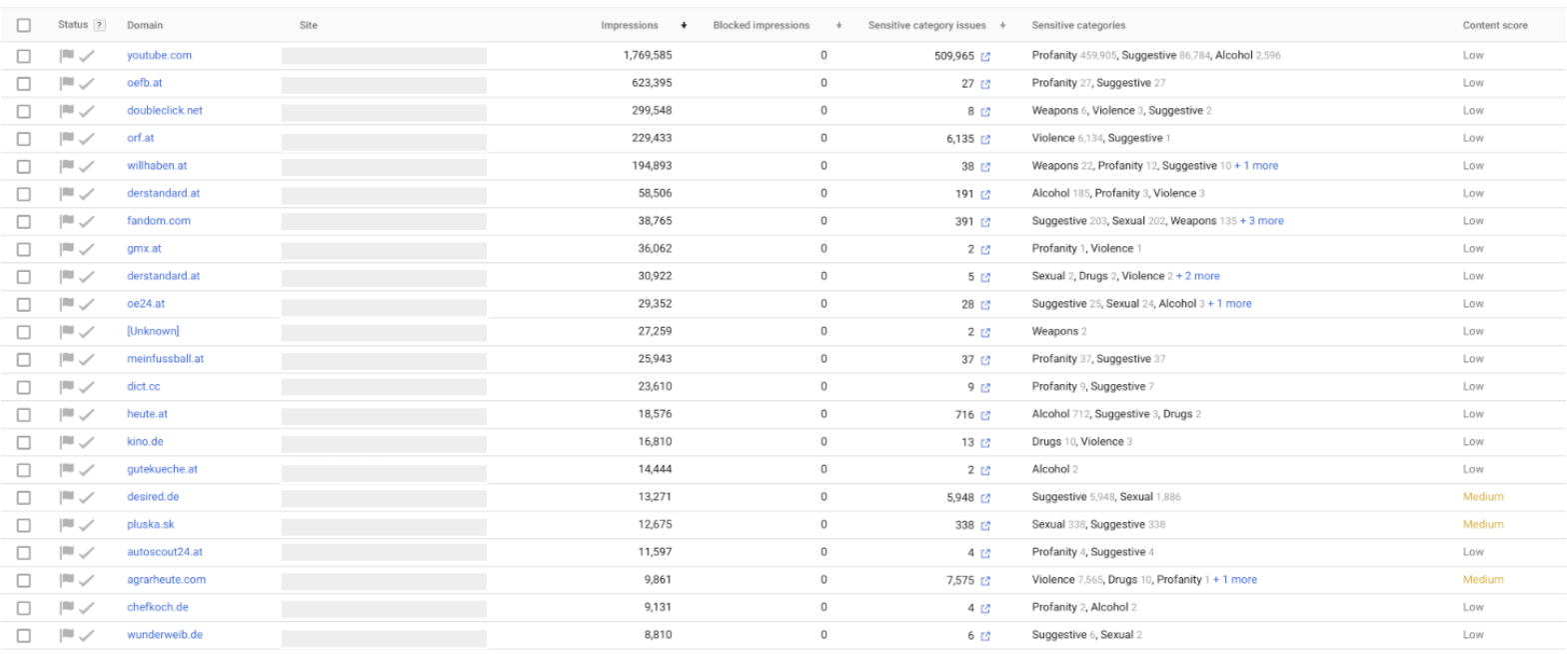
Task: Open the youtube.com domain link
Action: pos(159,56)
